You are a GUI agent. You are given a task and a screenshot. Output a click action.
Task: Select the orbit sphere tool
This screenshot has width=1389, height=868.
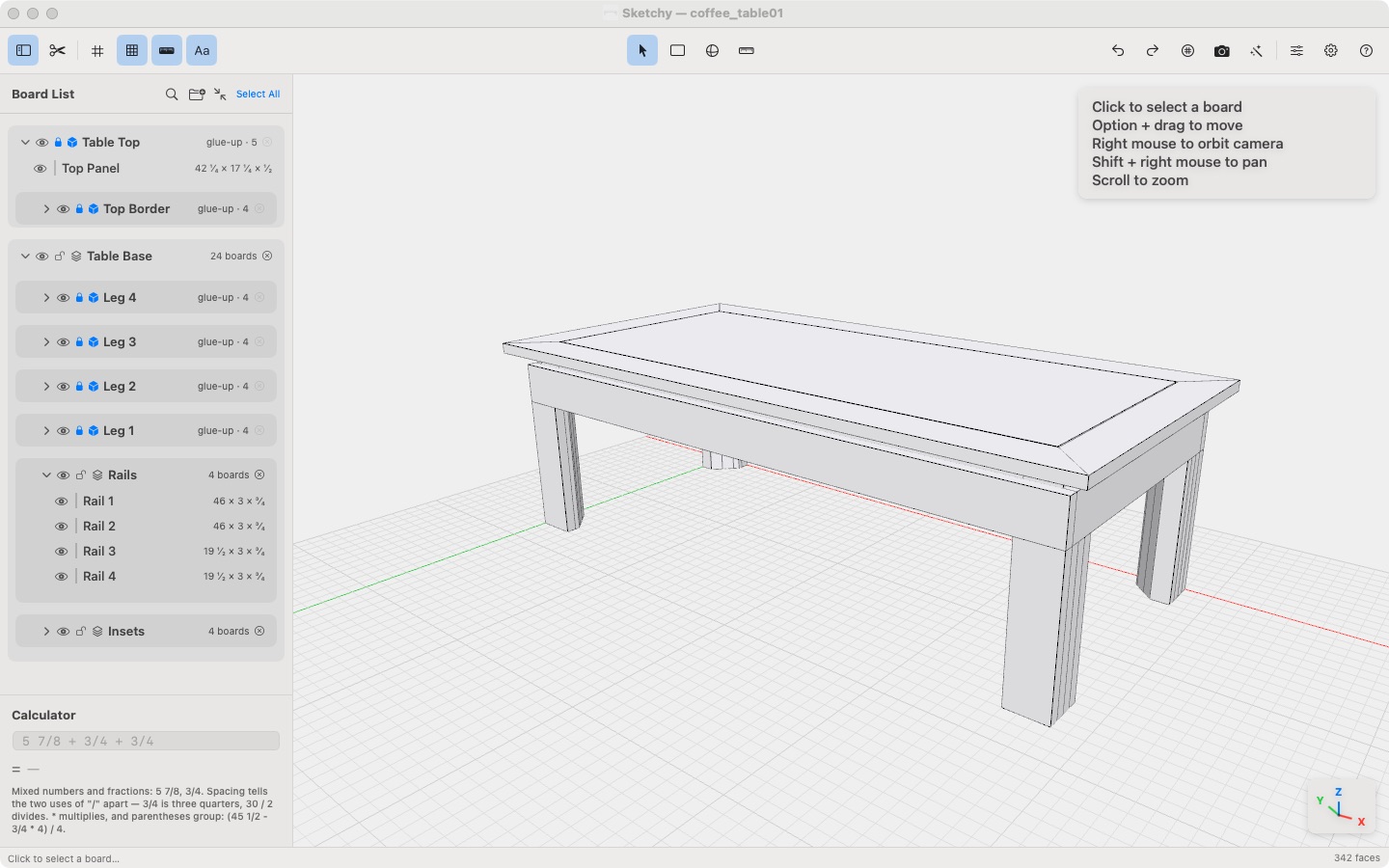coord(712,50)
